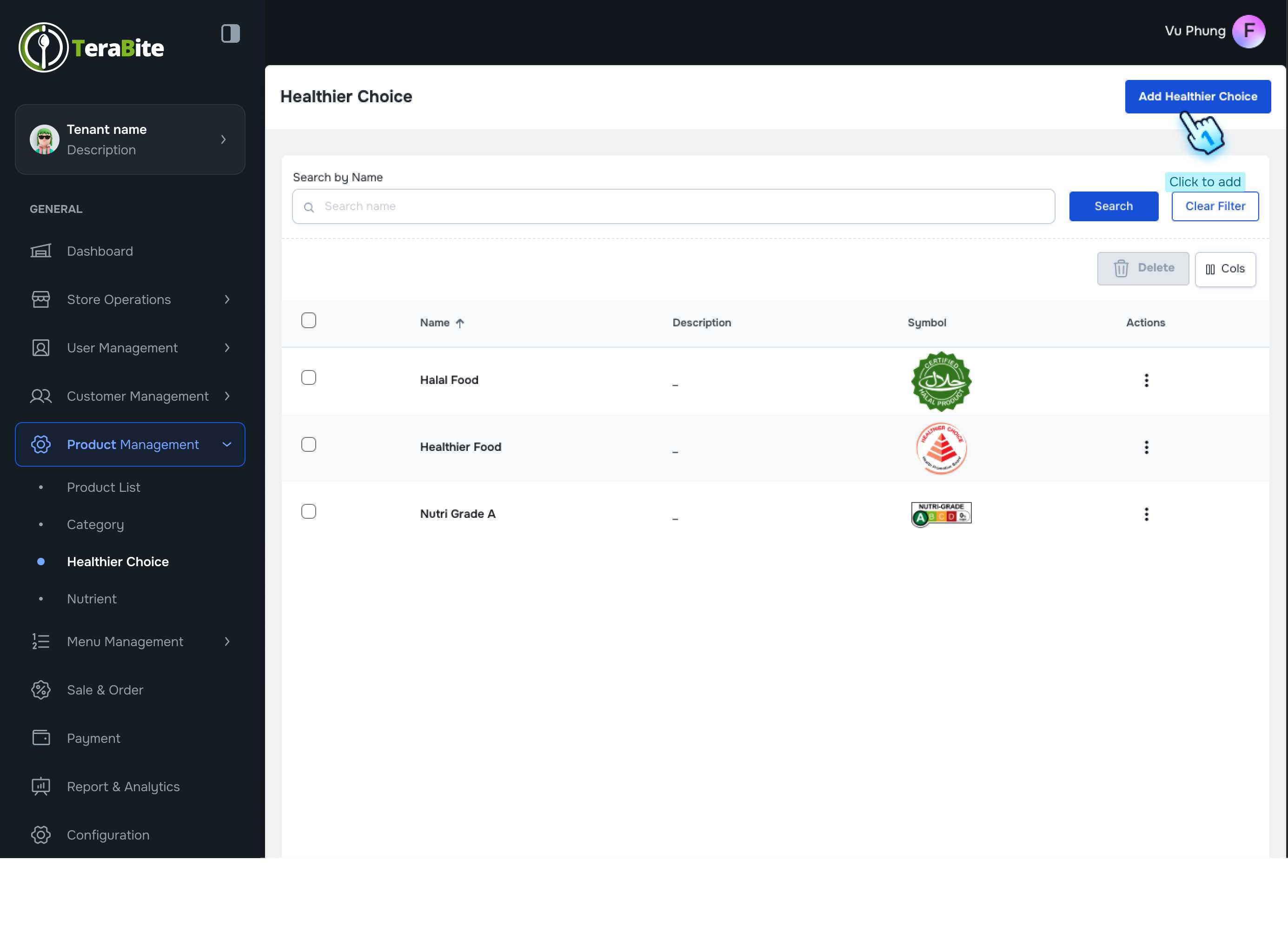The width and height of the screenshot is (1288, 952).
Task: Open actions menu for Halal Food
Action: (1146, 380)
